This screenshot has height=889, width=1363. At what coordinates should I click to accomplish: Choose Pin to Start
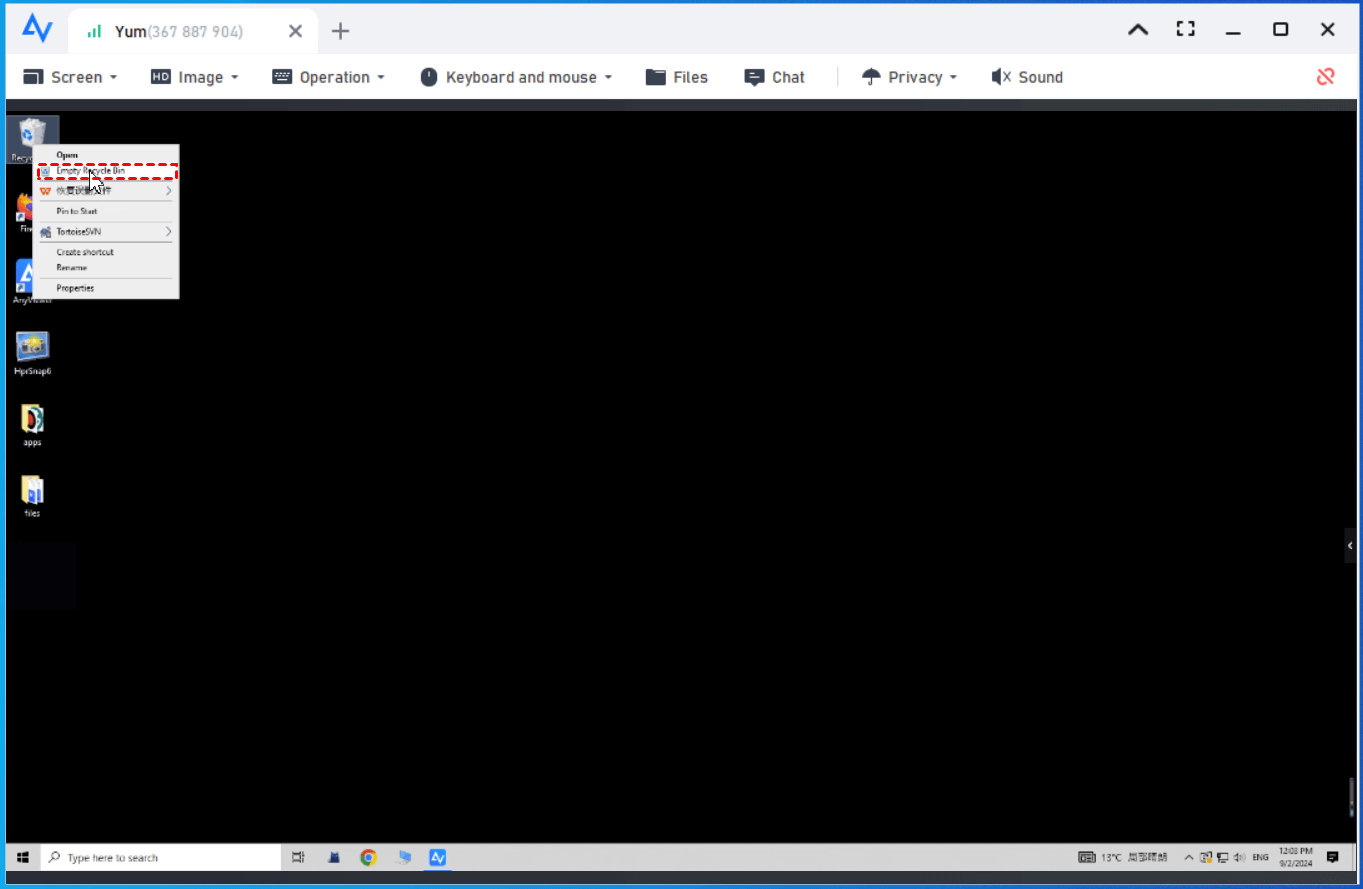click(106, 211)
